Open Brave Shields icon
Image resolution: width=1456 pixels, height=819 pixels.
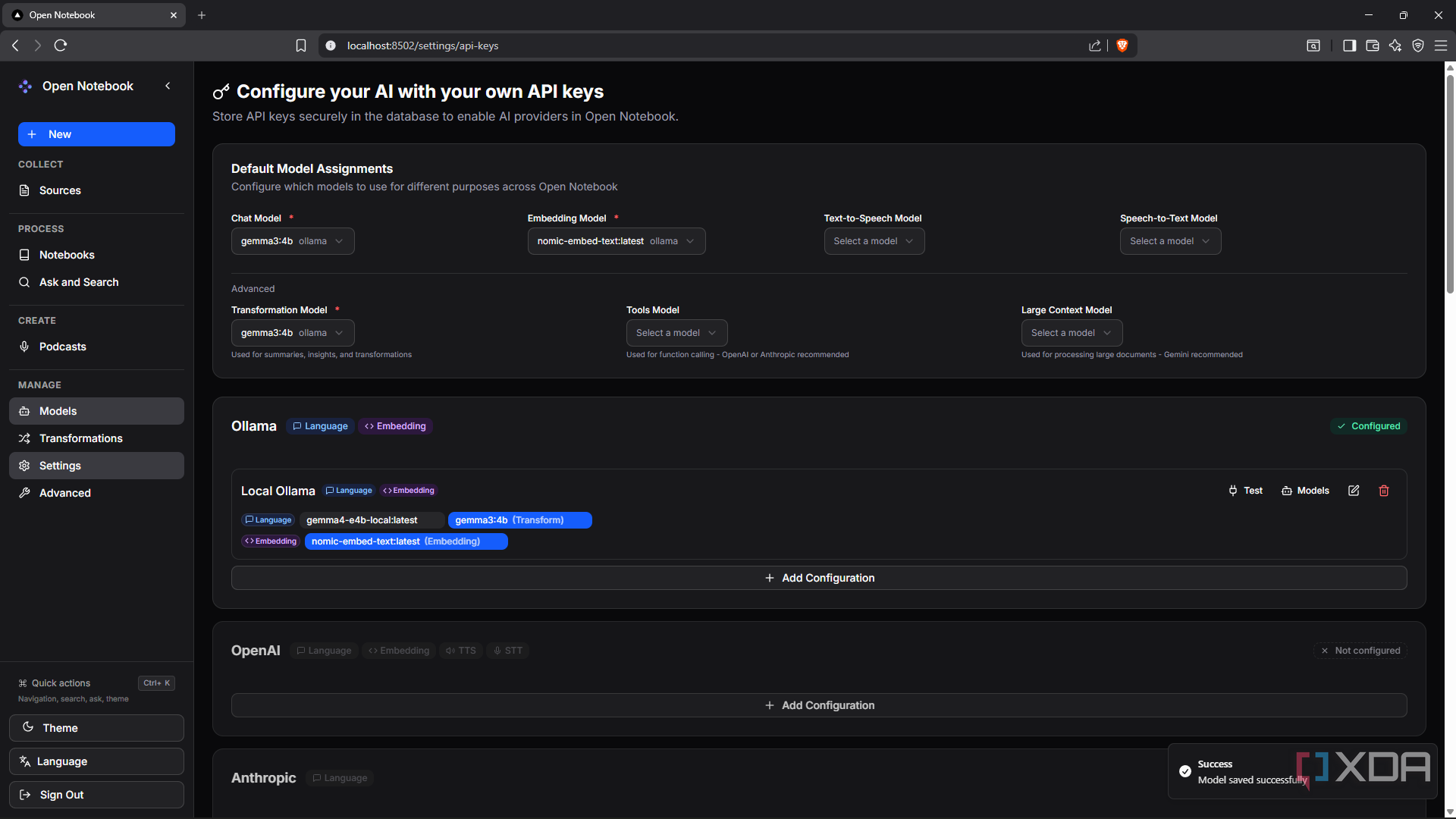[x=1122, y=45]
